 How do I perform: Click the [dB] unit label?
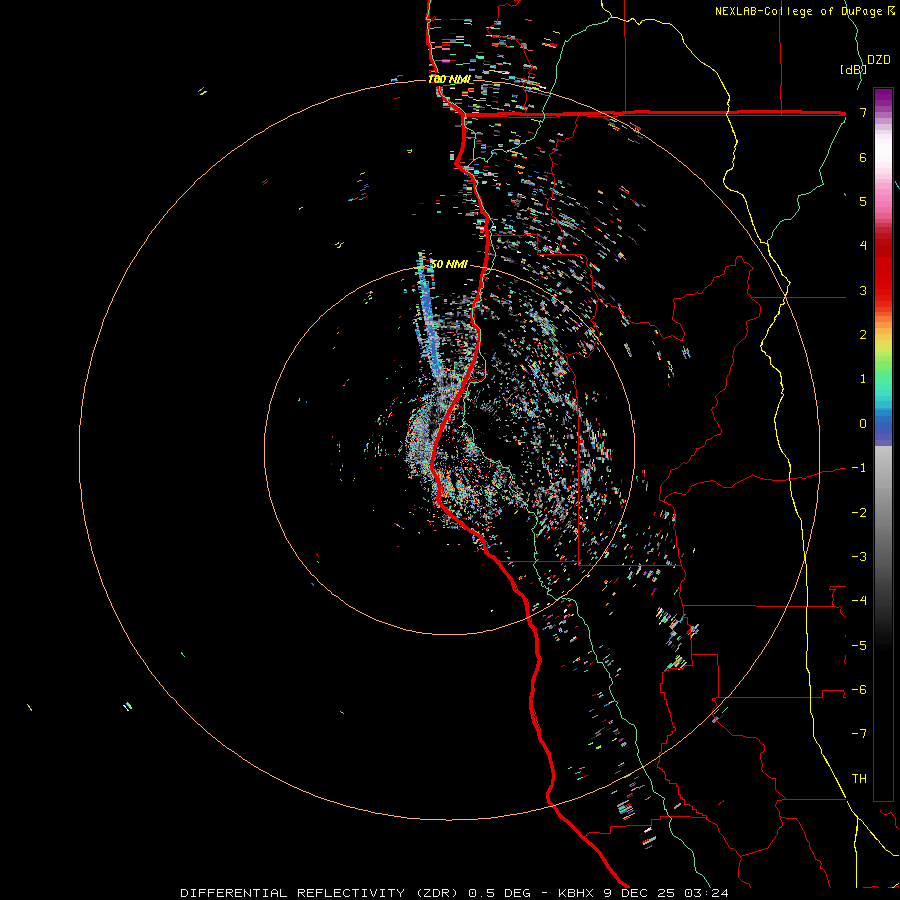click(x=853, y=70)
